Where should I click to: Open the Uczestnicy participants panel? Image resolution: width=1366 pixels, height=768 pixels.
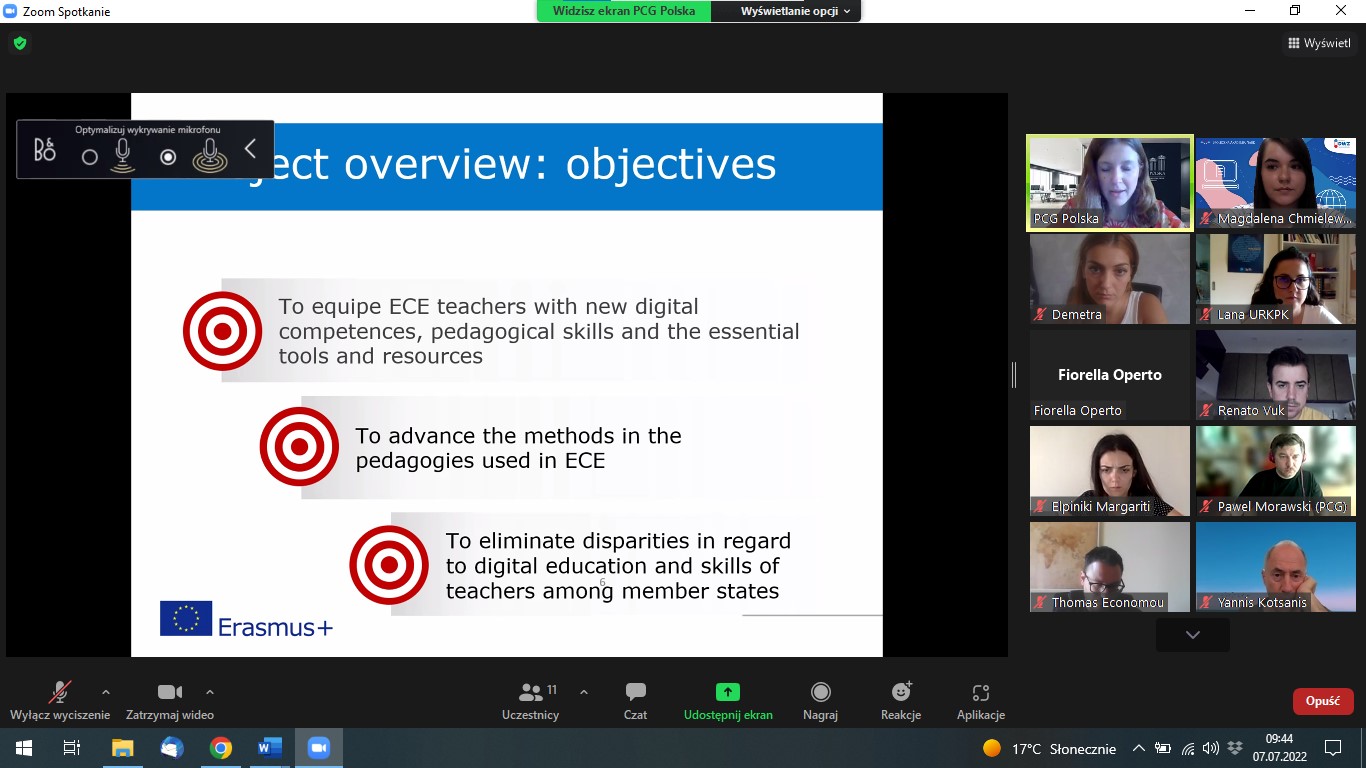[531, 700]
